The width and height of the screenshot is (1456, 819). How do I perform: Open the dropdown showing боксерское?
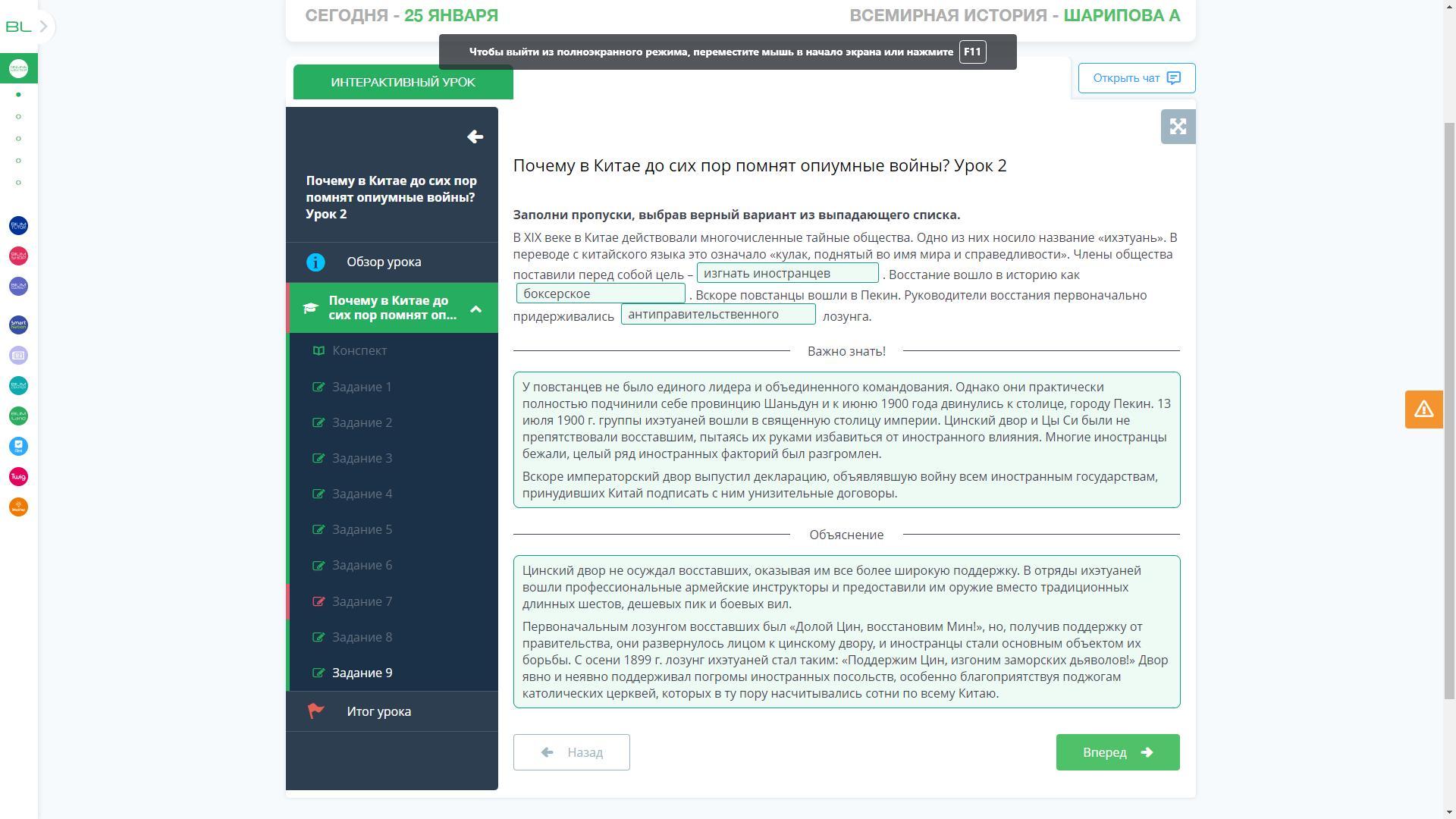pyautogui.click(x=601, y=293)
